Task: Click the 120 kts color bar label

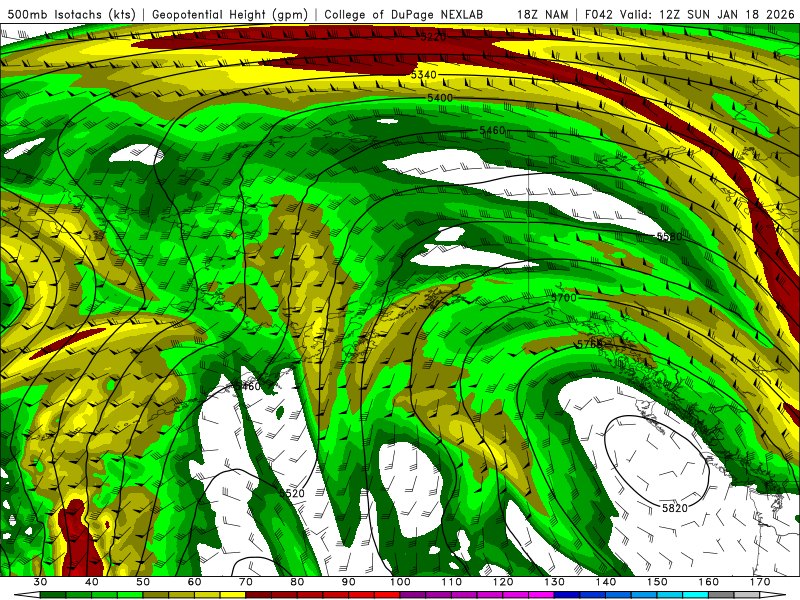Action: (x=503, y=582)
